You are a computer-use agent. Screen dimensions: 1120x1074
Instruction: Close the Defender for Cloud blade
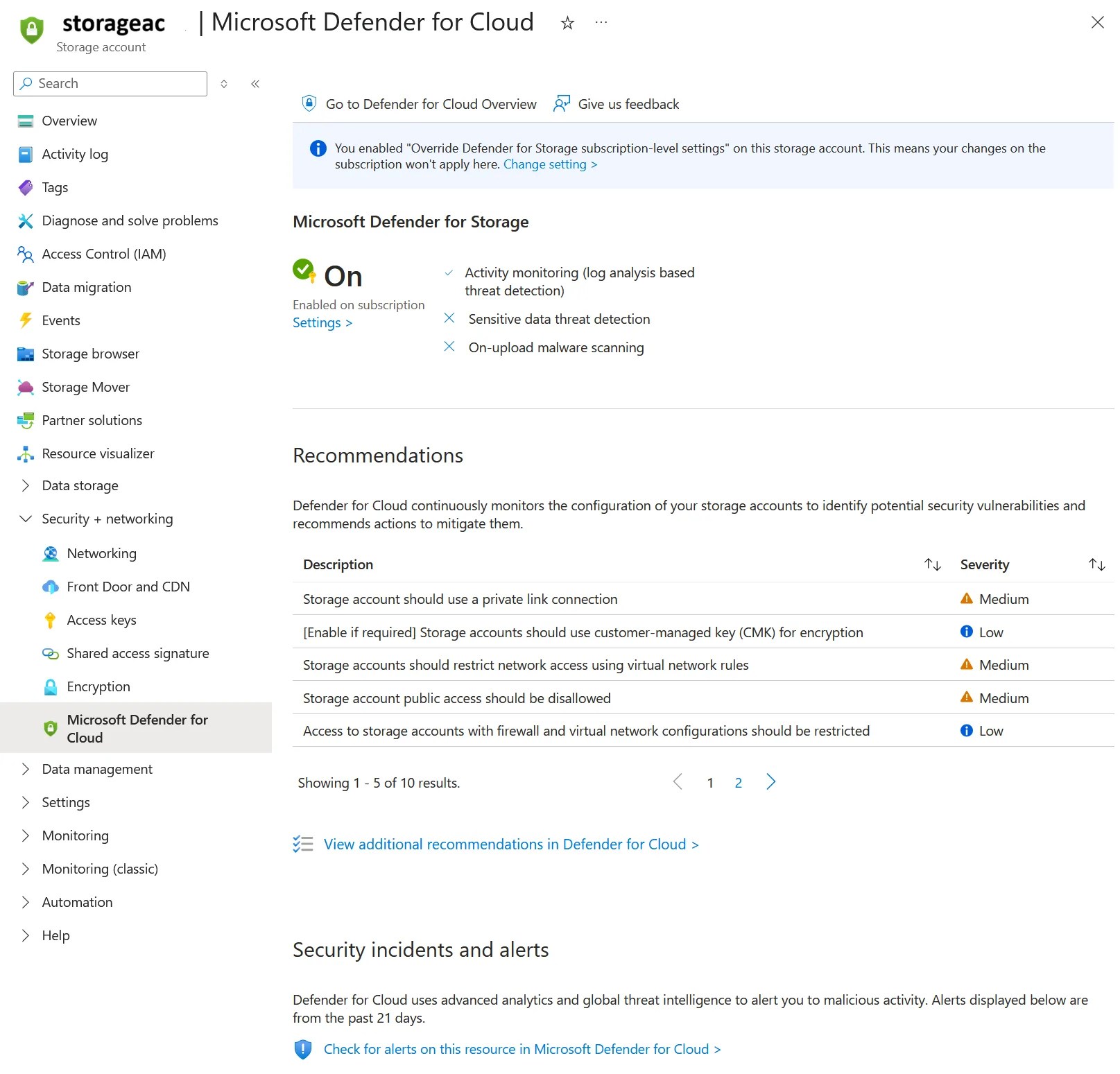(1098, 23)
